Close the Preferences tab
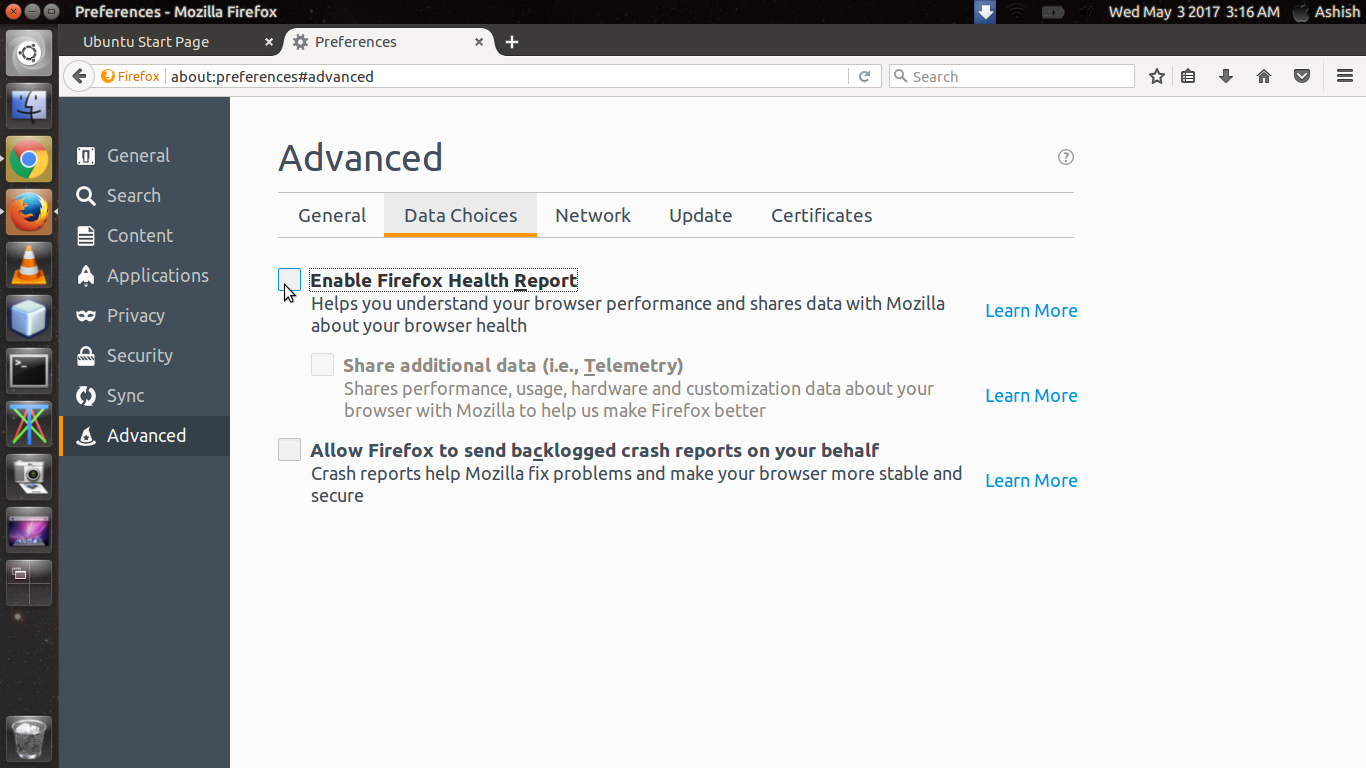1366x768 pixels. click(479, 42)
